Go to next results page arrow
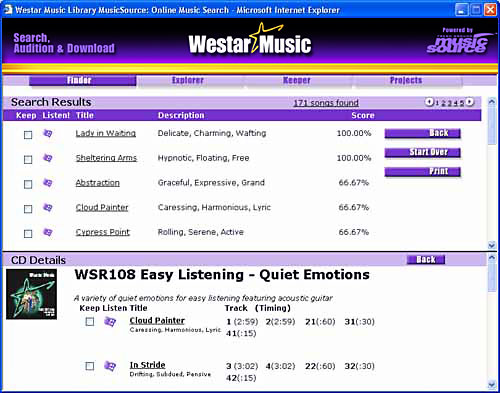 click(470, 102)
